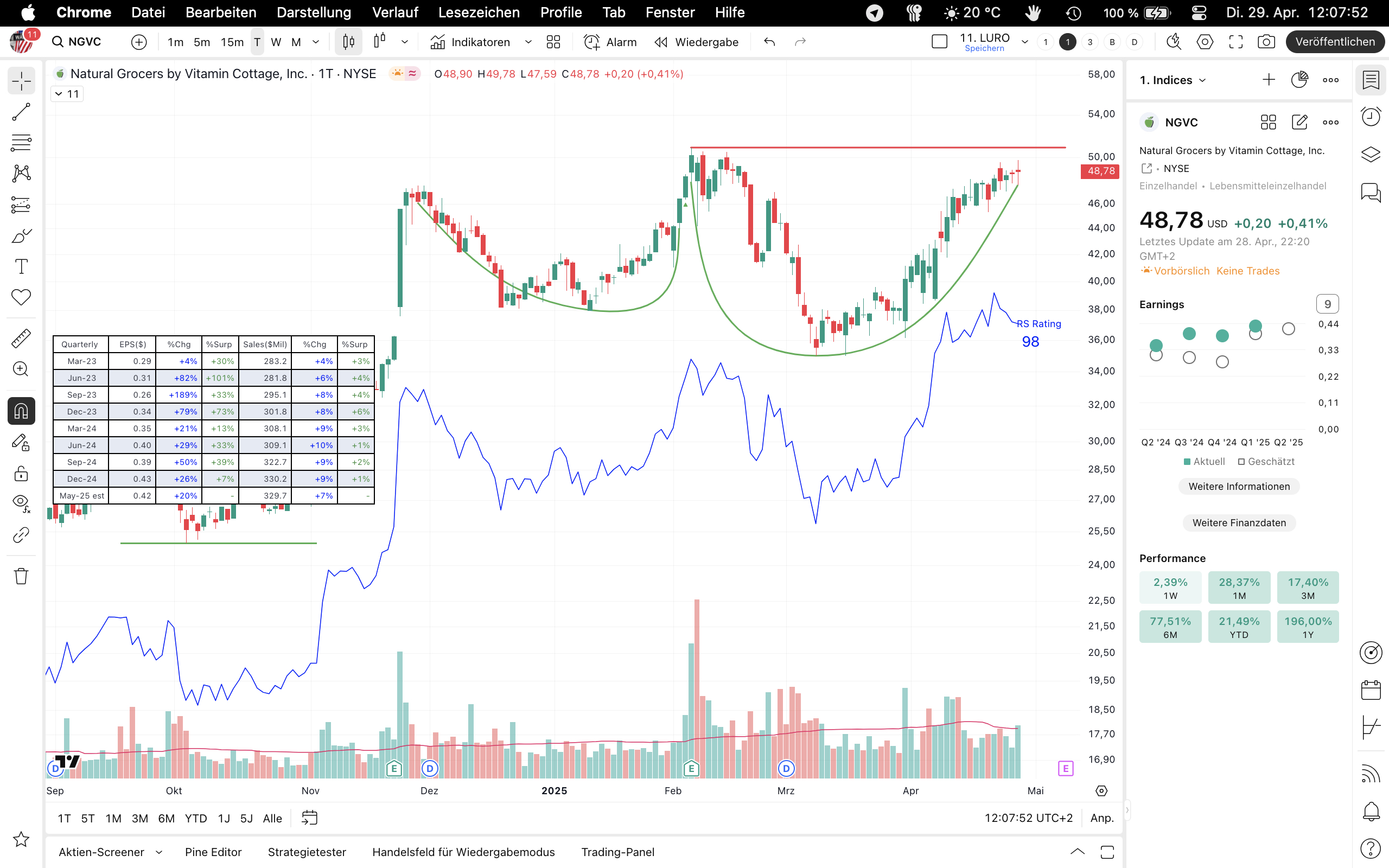Image resolution: width=1389 pixels, height=868 pixels.
Task: Expand the time interval dropdown chevron
Action: coord(316,42)
